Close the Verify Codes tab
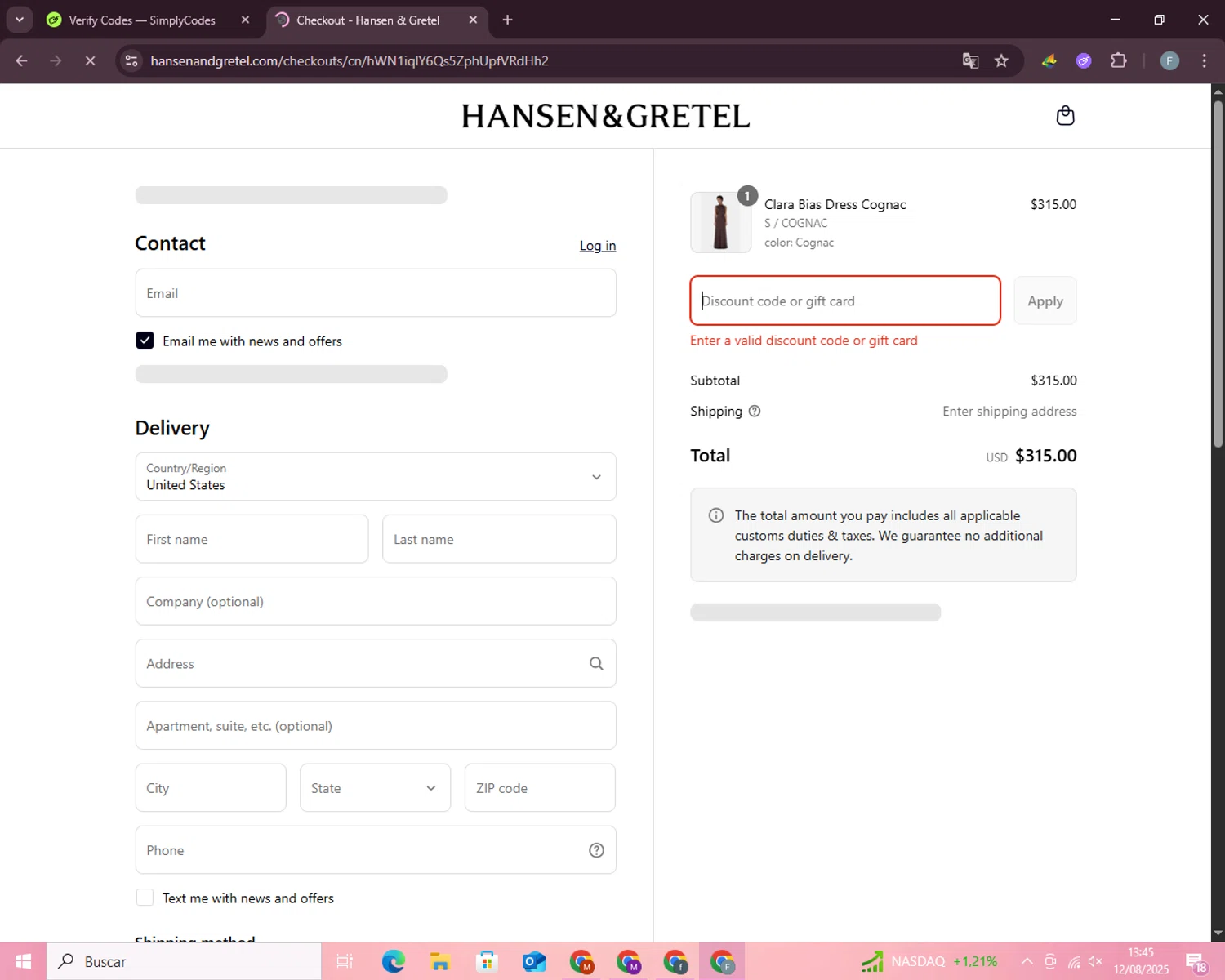This screenshot has width=1225, height=980. click(245, 20)
